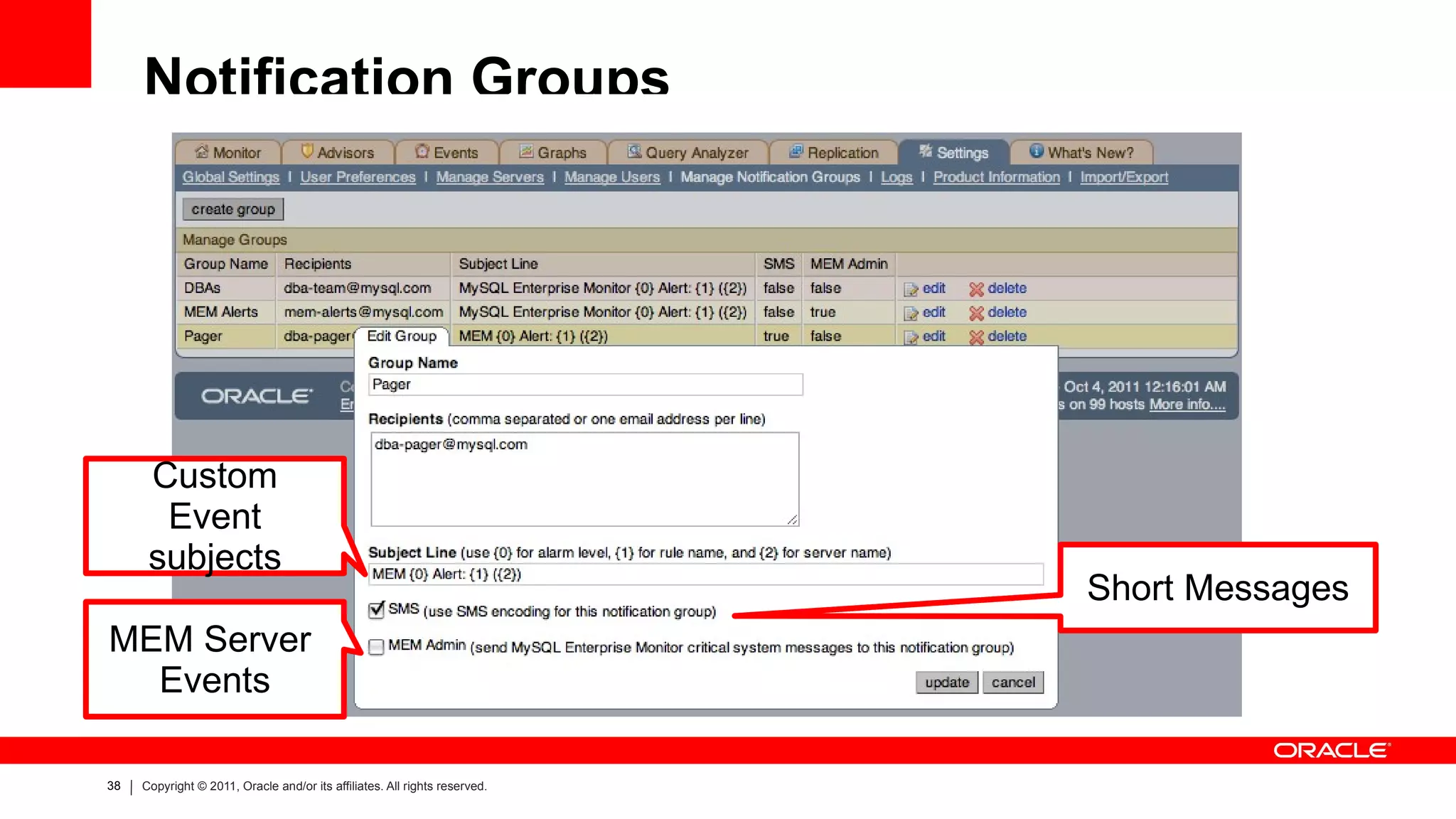Open the Events tab
This screenshot has width=1456, height=819.
pyautogui.click(x=446, y=152)
